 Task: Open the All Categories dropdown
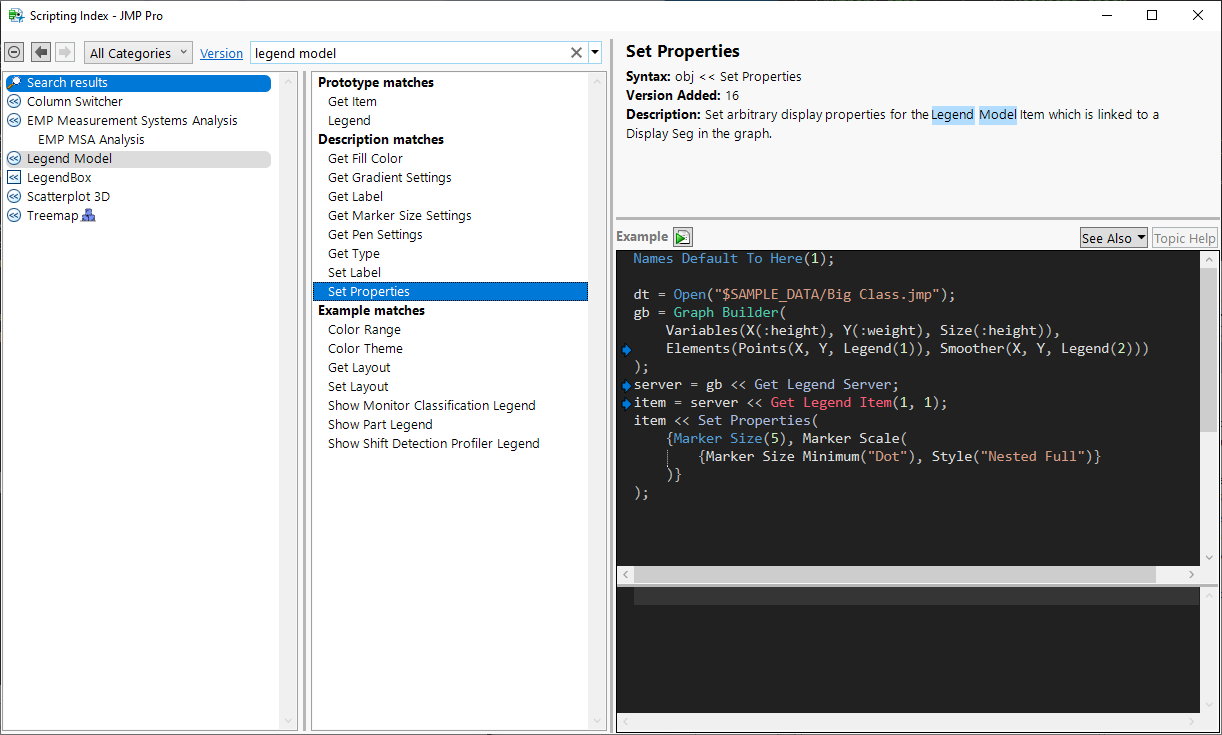coord(138,53)
